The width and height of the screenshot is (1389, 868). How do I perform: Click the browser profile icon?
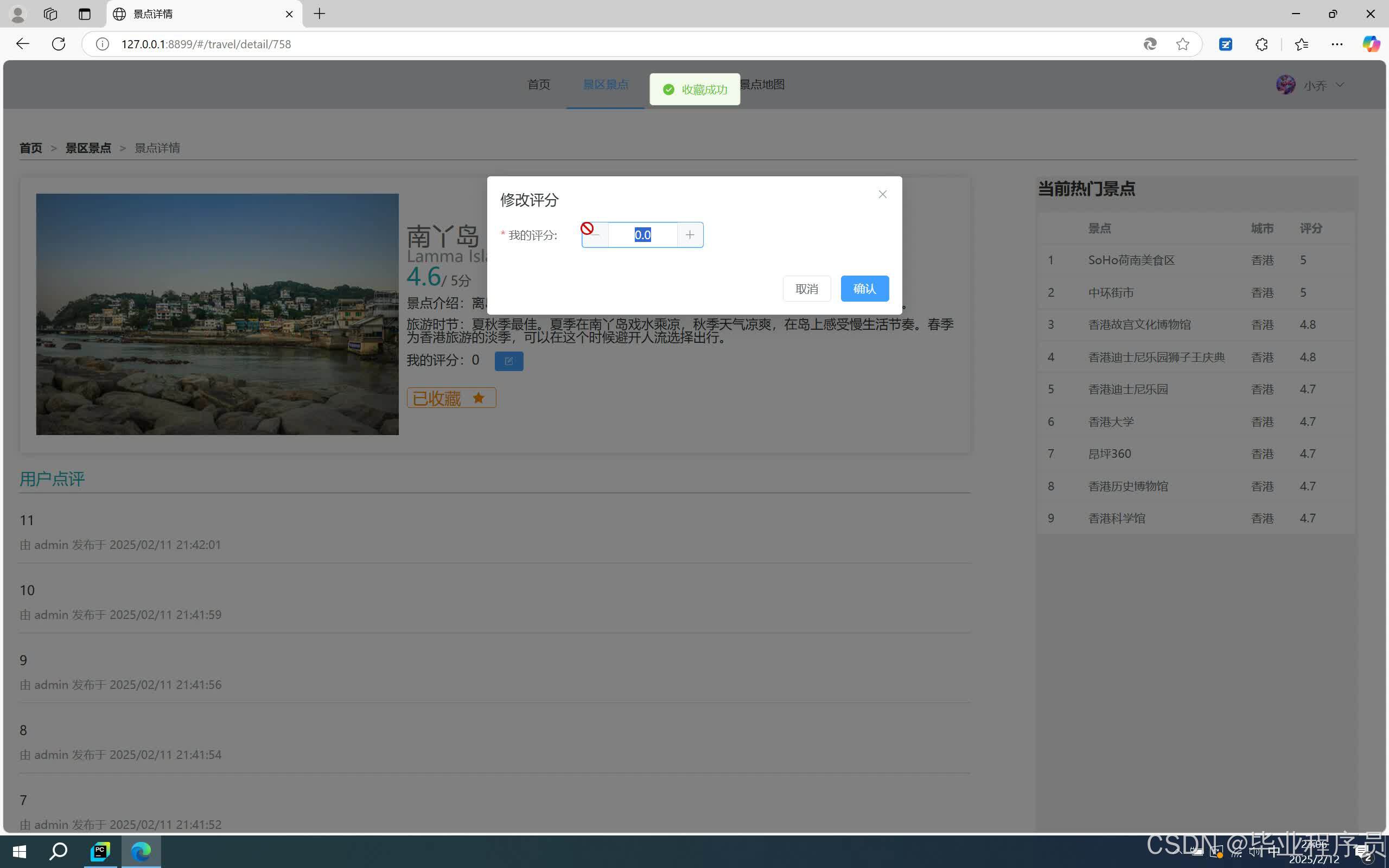coord(18,14)
